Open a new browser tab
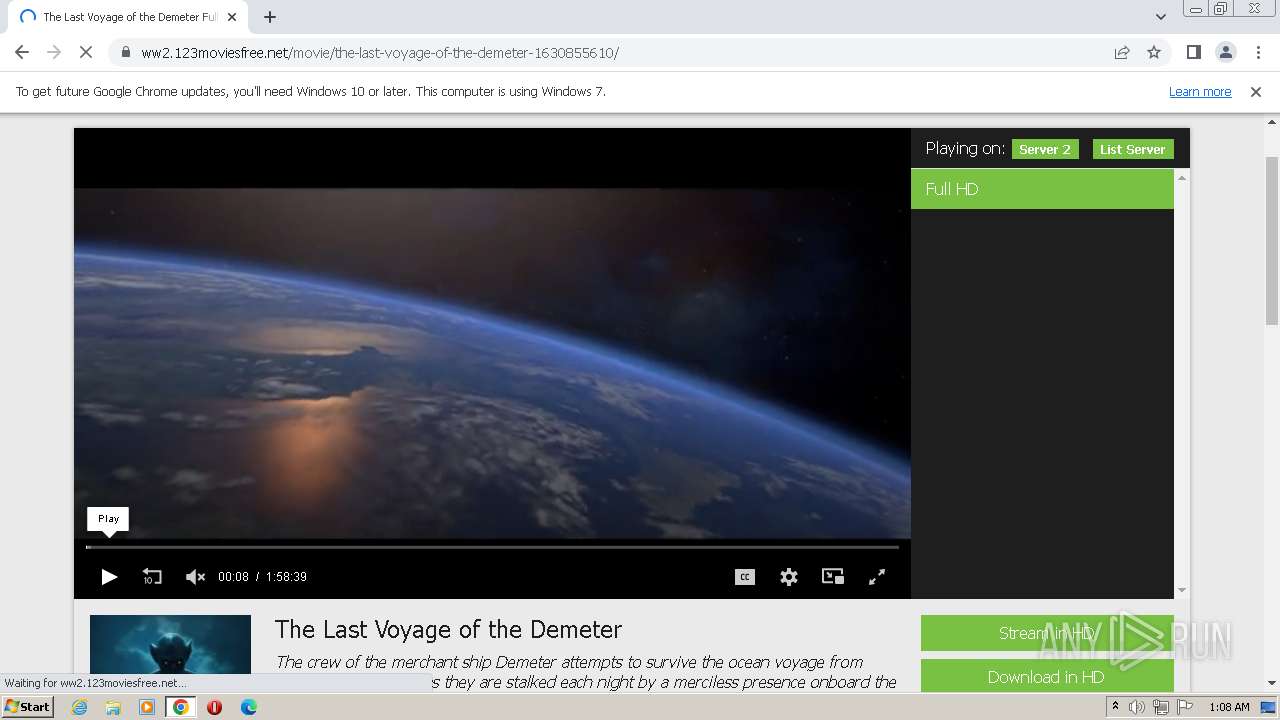Screen dimensions: 1280x720 (x=270, y=17)
